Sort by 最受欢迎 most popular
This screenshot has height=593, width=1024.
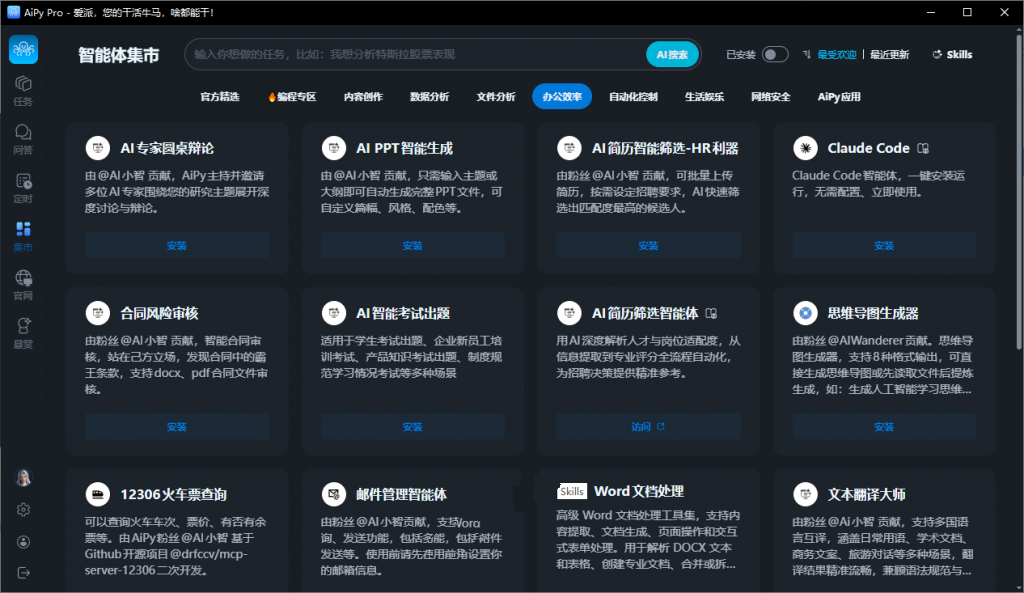point(837,55)
